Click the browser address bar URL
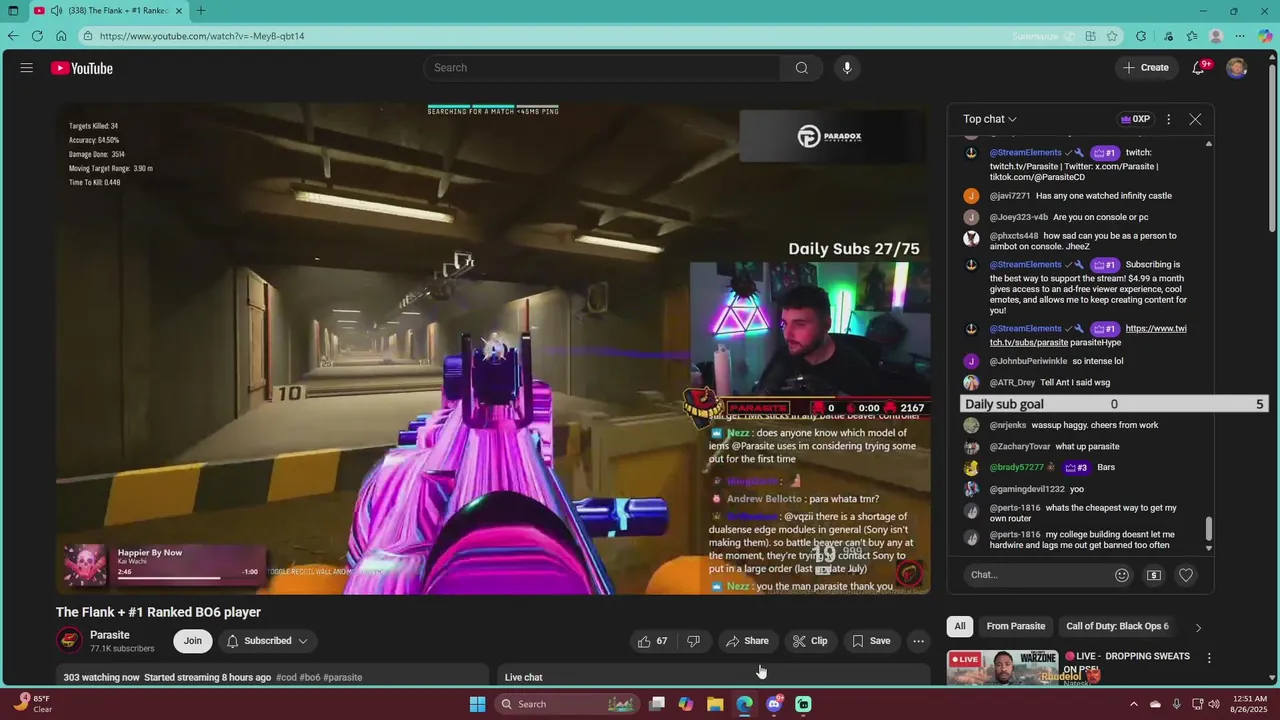1280x720 pixels. coord(202,36)
